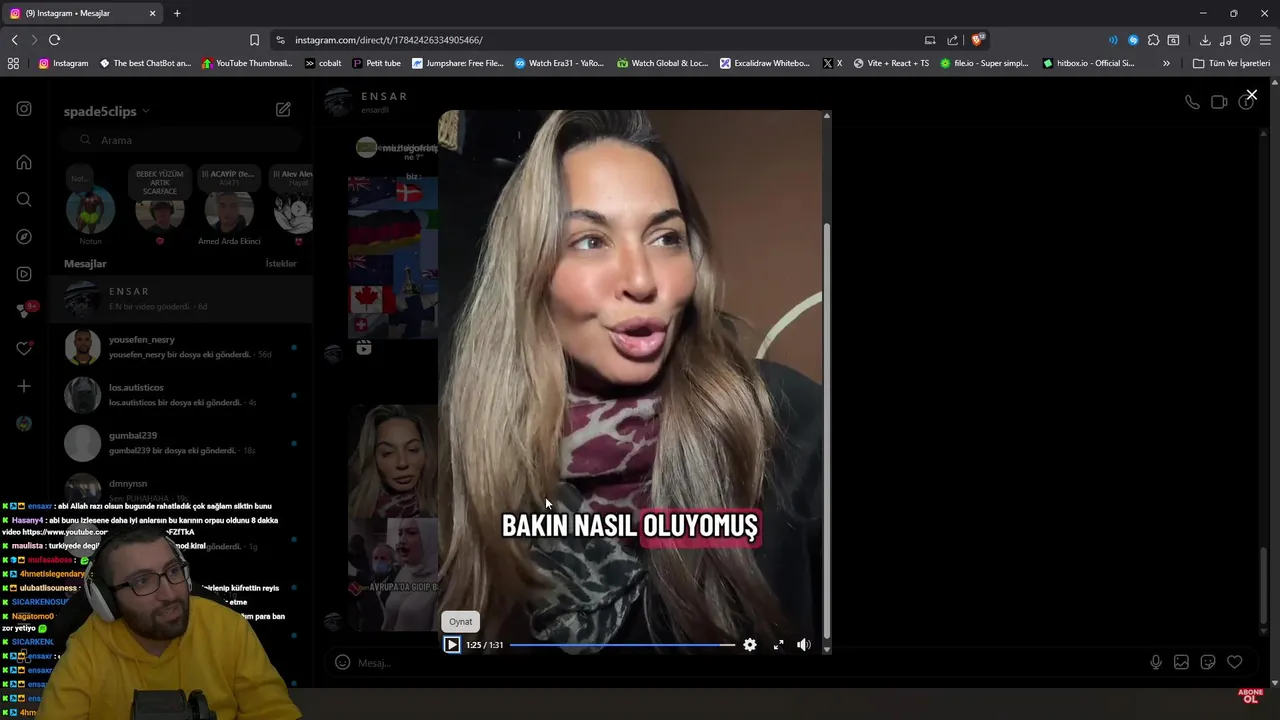
Task: Bookmark this page with bookmark icon
Action: [254, 40]
